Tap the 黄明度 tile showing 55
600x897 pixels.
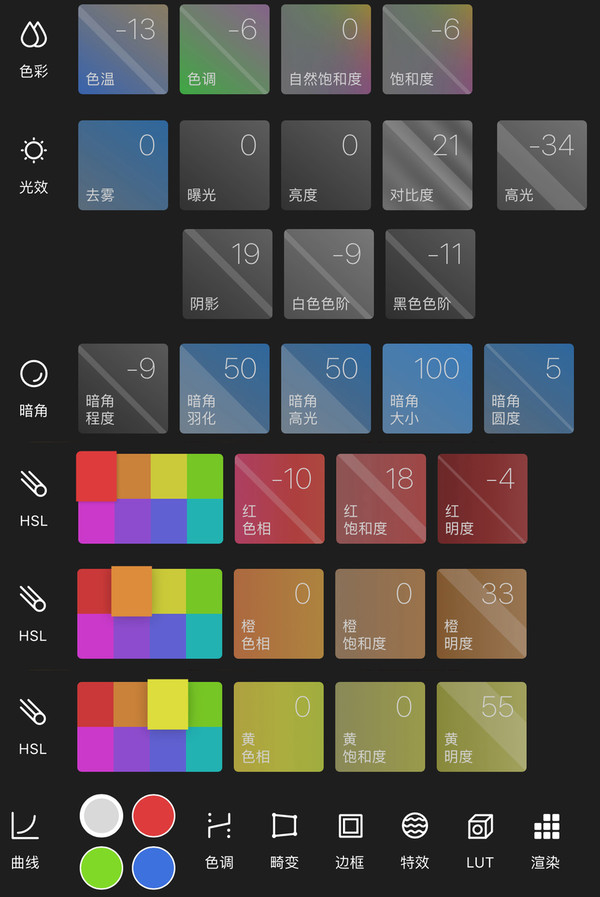click(x=482, y=727)
